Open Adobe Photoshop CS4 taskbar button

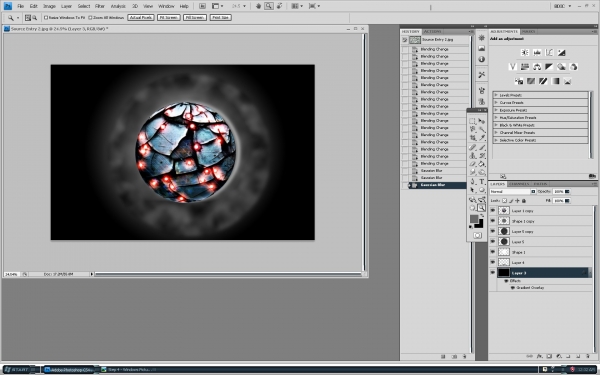point(69,370)
